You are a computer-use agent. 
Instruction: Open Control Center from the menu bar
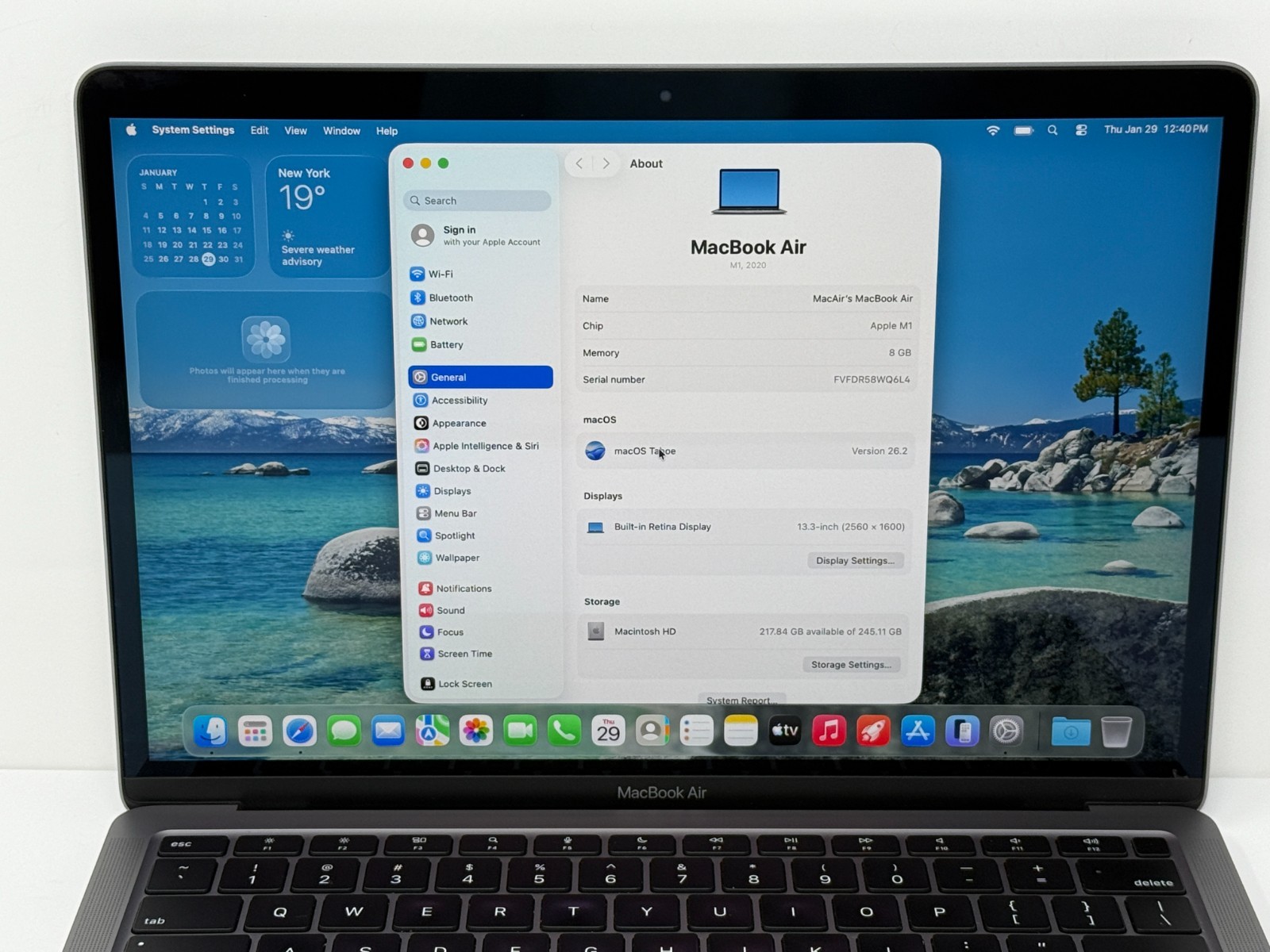1081,130
